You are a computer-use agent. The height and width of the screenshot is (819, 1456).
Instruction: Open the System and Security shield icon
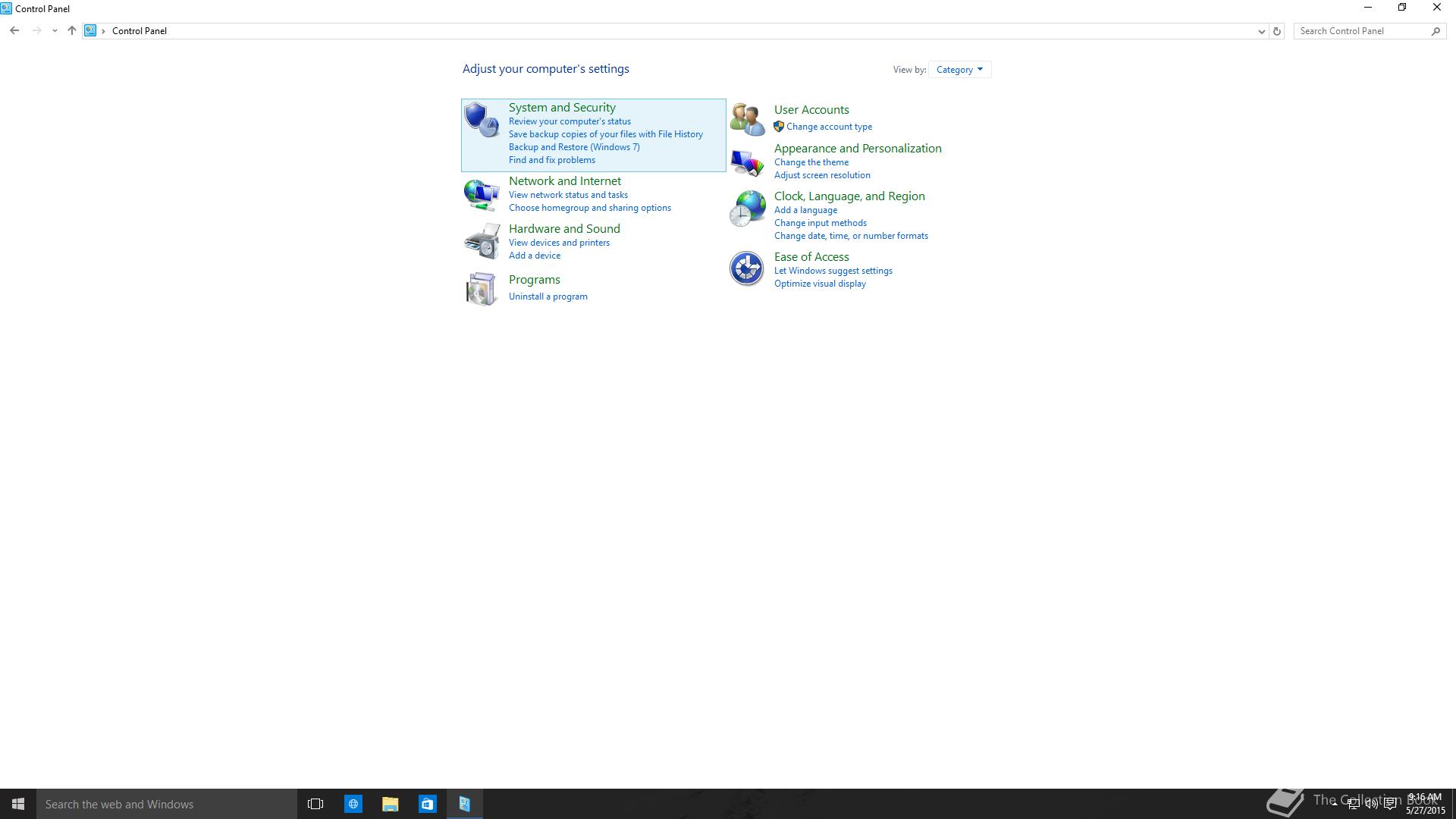coord(482,120)
